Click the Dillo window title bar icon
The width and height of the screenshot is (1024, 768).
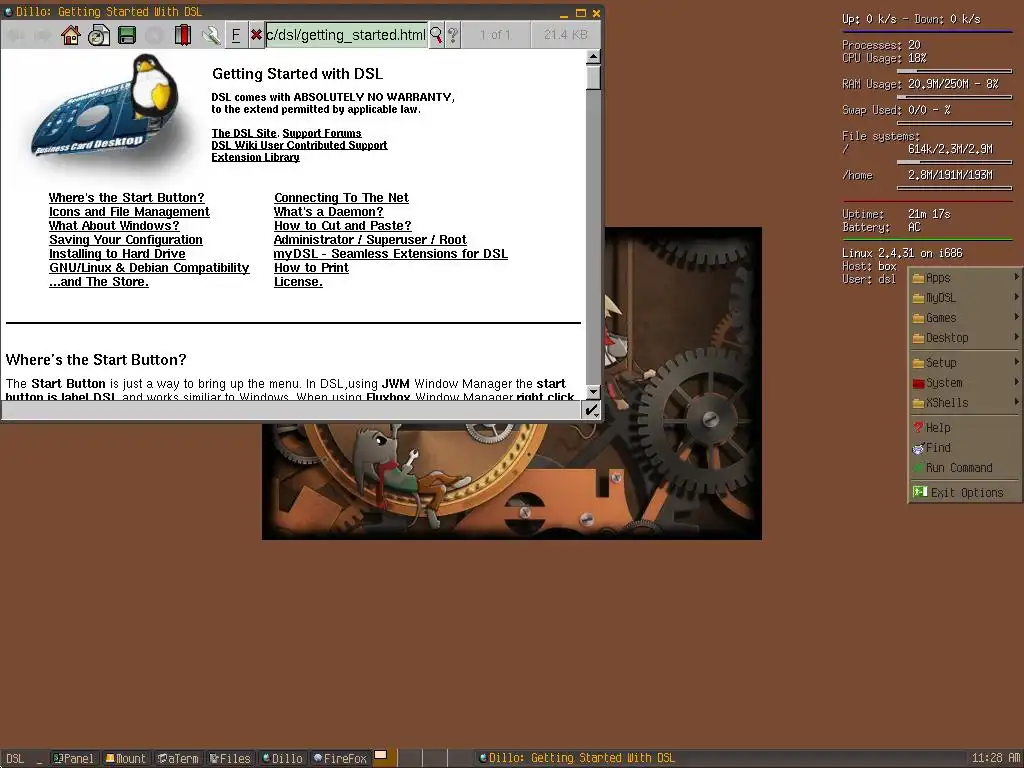[8, 12]
